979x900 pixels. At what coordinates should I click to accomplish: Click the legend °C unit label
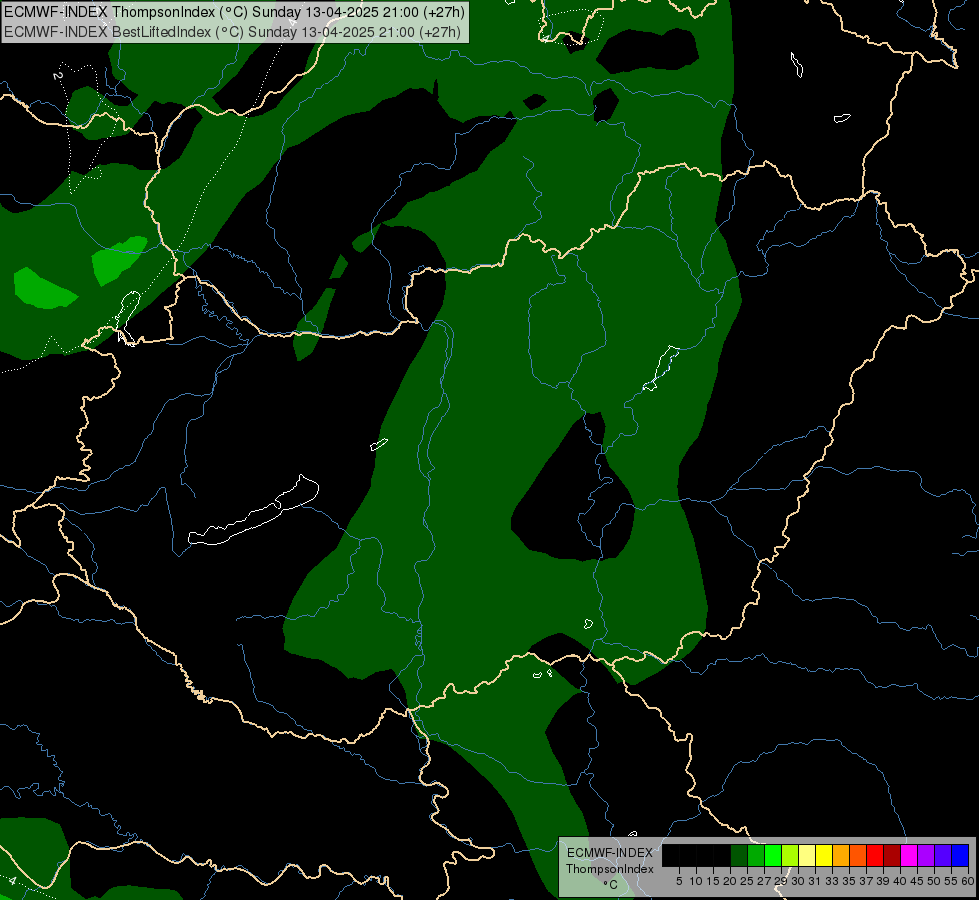611,884
